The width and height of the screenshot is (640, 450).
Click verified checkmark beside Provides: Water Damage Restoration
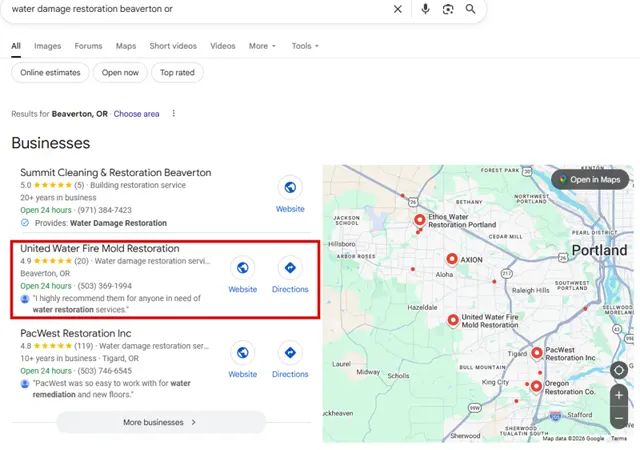tap(25, 223)
